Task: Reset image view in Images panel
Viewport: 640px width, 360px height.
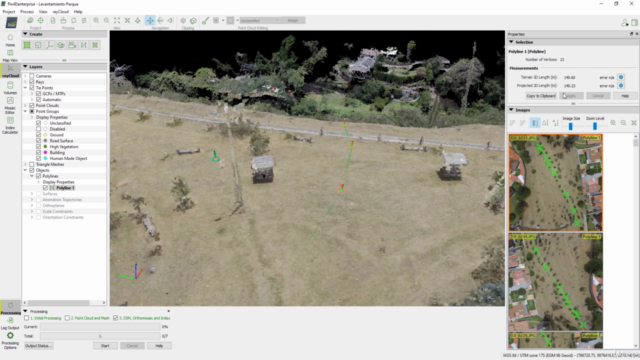Action: 634,123
